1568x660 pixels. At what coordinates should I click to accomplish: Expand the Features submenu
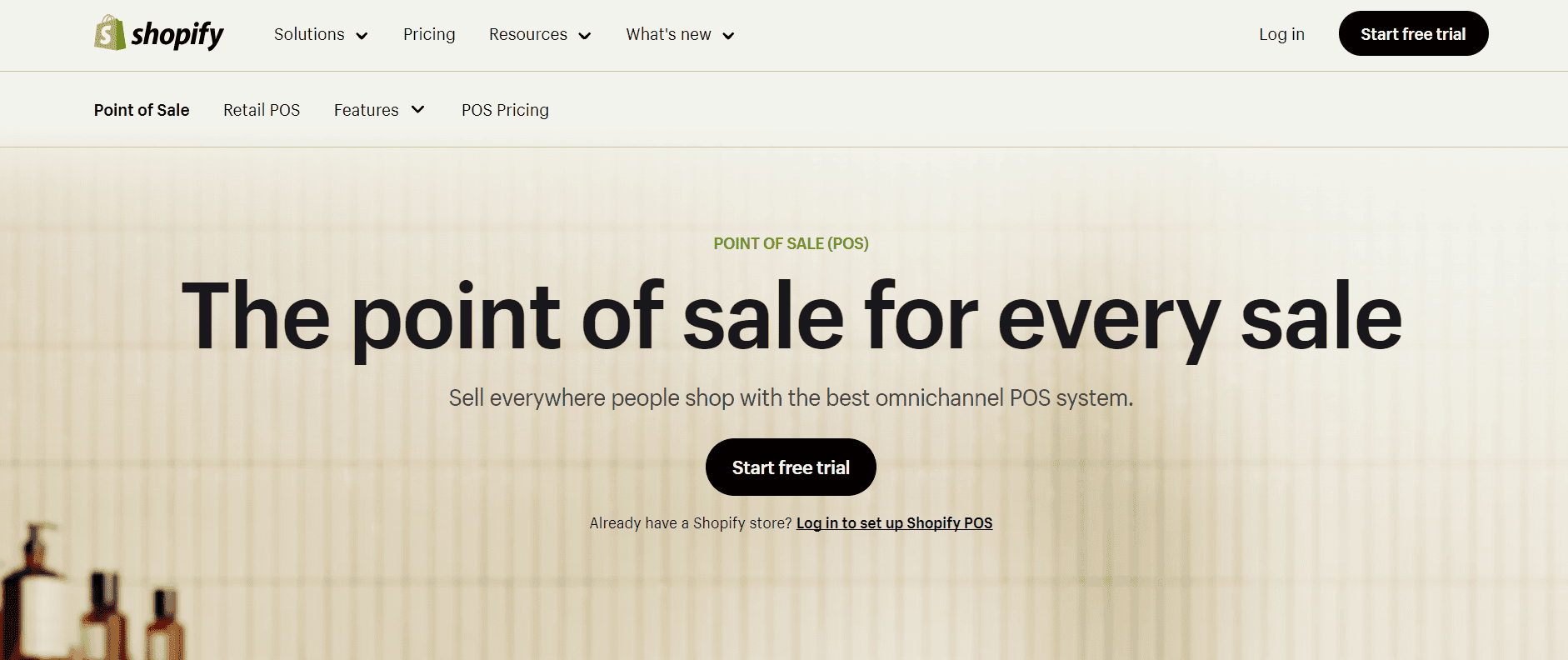(380, 110)
